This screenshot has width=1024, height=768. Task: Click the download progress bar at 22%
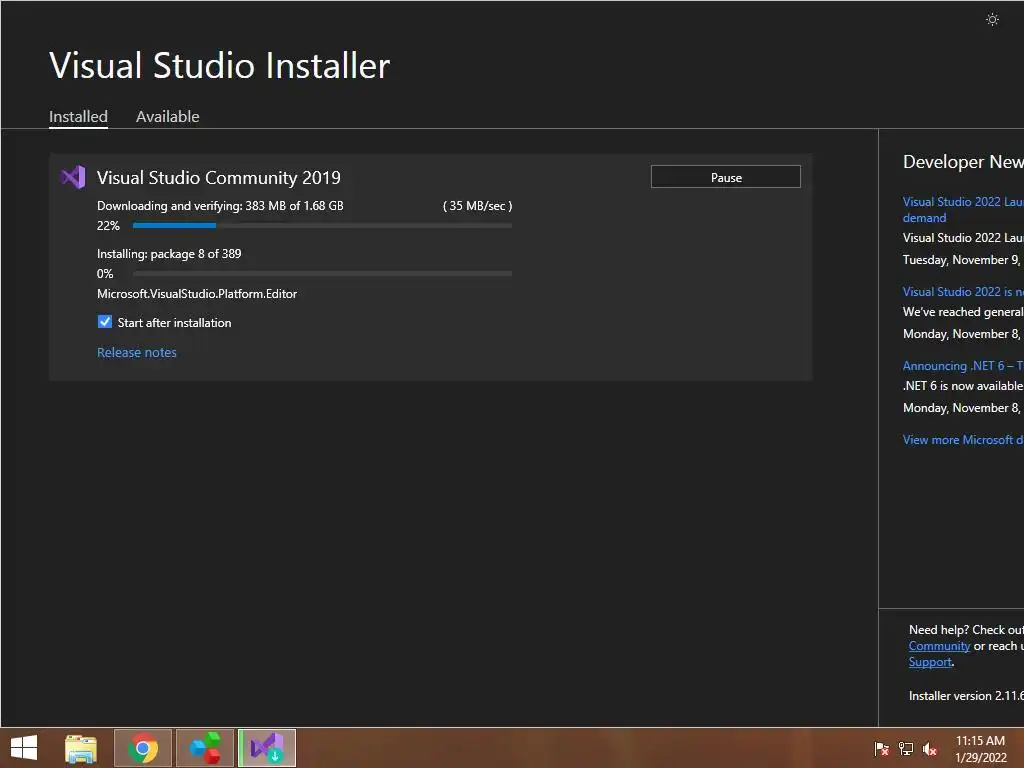(x=322, y=225)
